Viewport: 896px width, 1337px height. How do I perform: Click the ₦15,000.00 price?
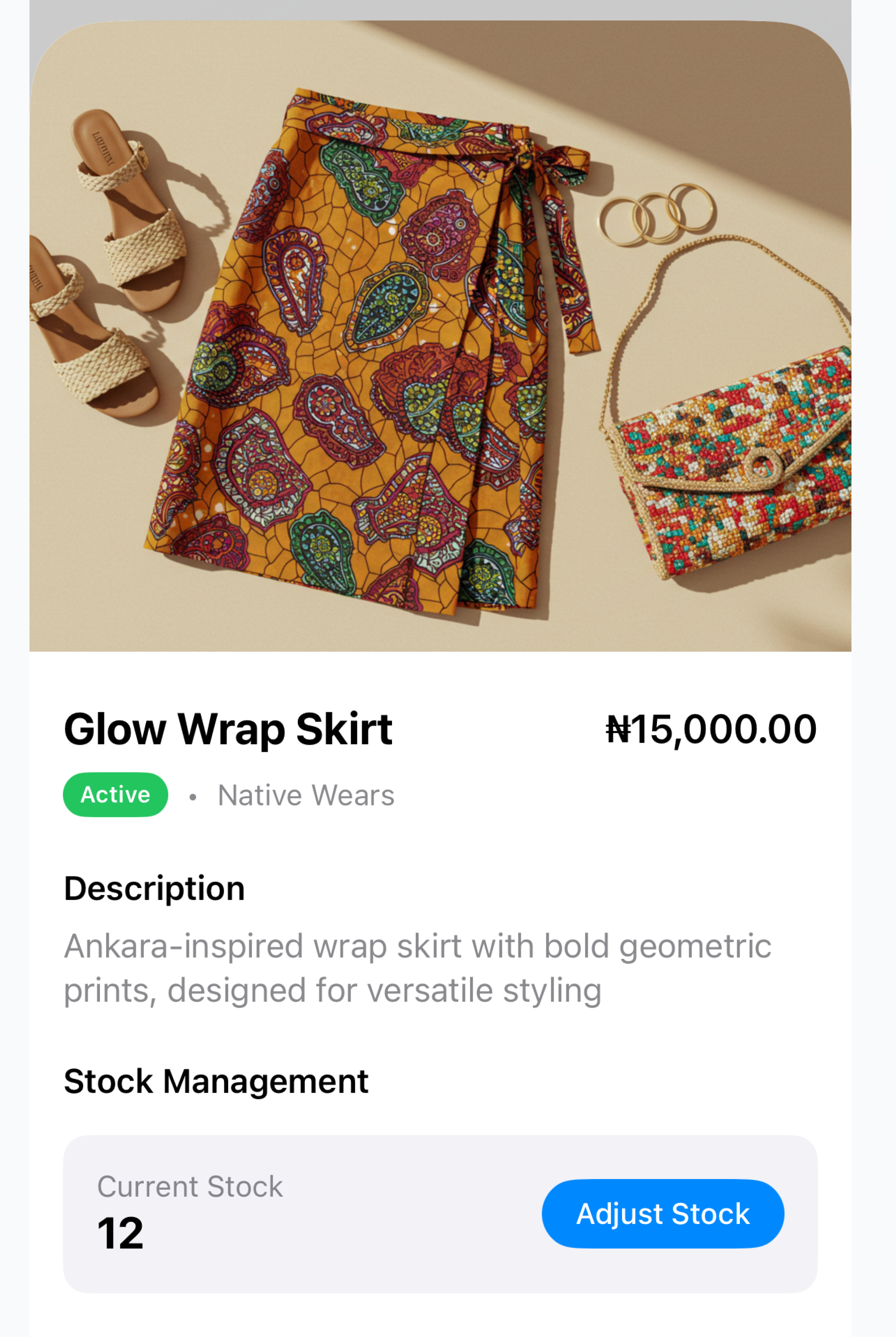[x=711, y=729]
